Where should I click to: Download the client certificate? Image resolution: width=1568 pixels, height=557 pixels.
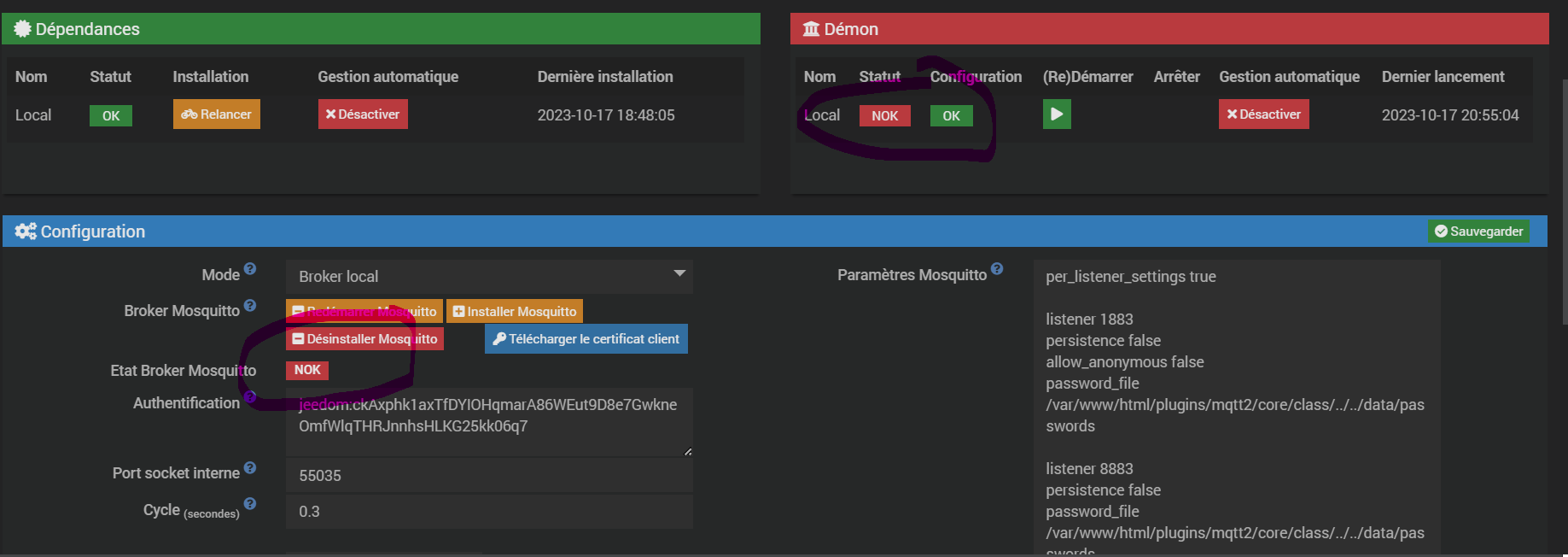tap(586, 339)
